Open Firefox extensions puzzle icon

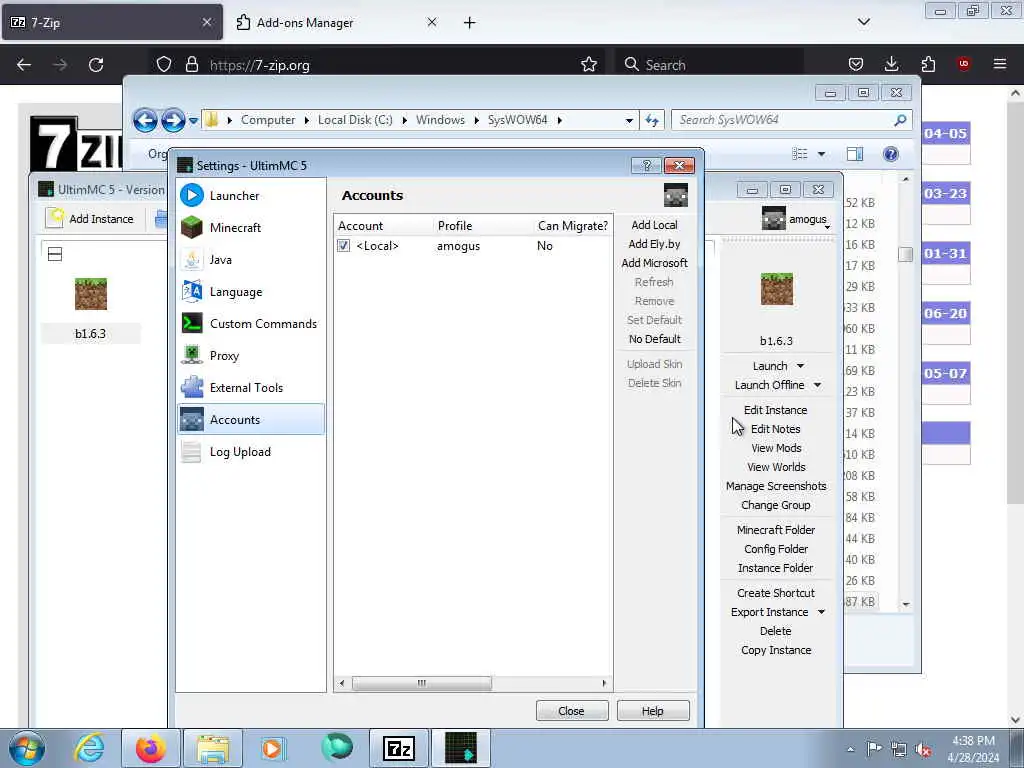coord(928,64)
